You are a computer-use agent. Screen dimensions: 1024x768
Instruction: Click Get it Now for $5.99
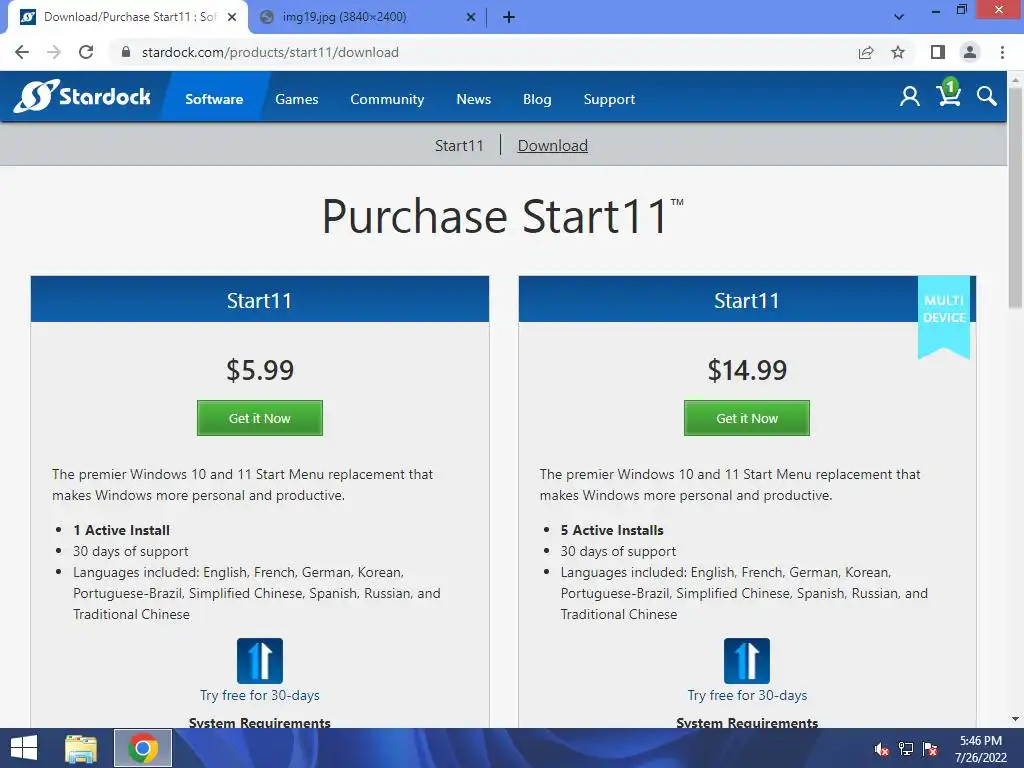tap(260, 418)
